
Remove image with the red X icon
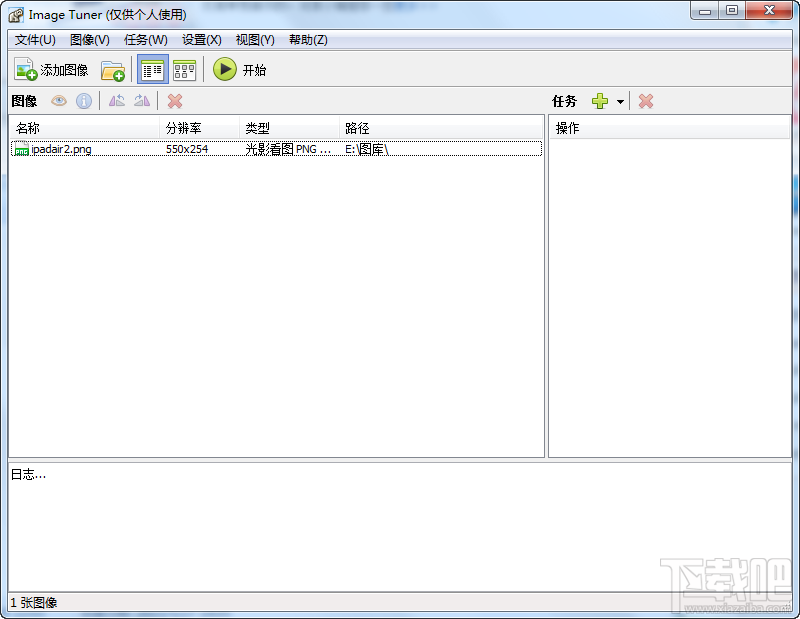click(174, 100)
